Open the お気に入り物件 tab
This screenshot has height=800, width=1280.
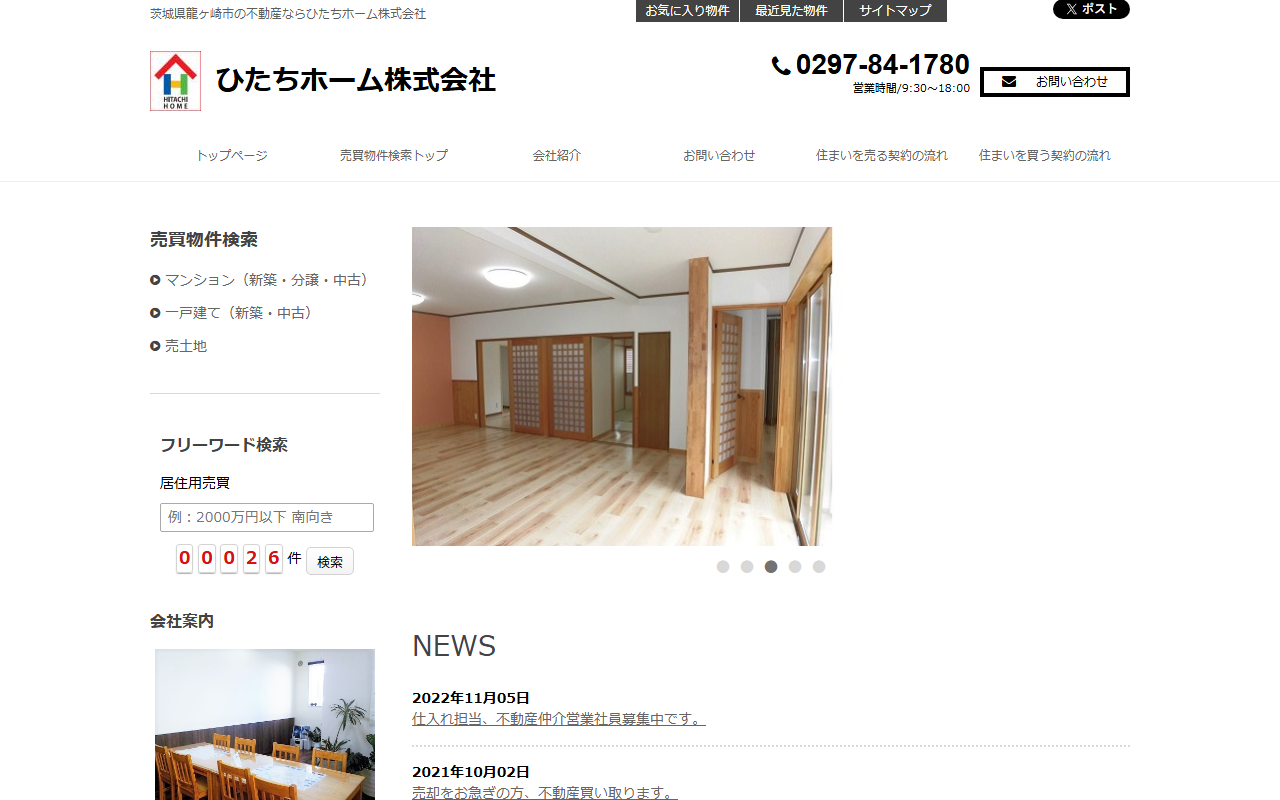coord(687,11)
